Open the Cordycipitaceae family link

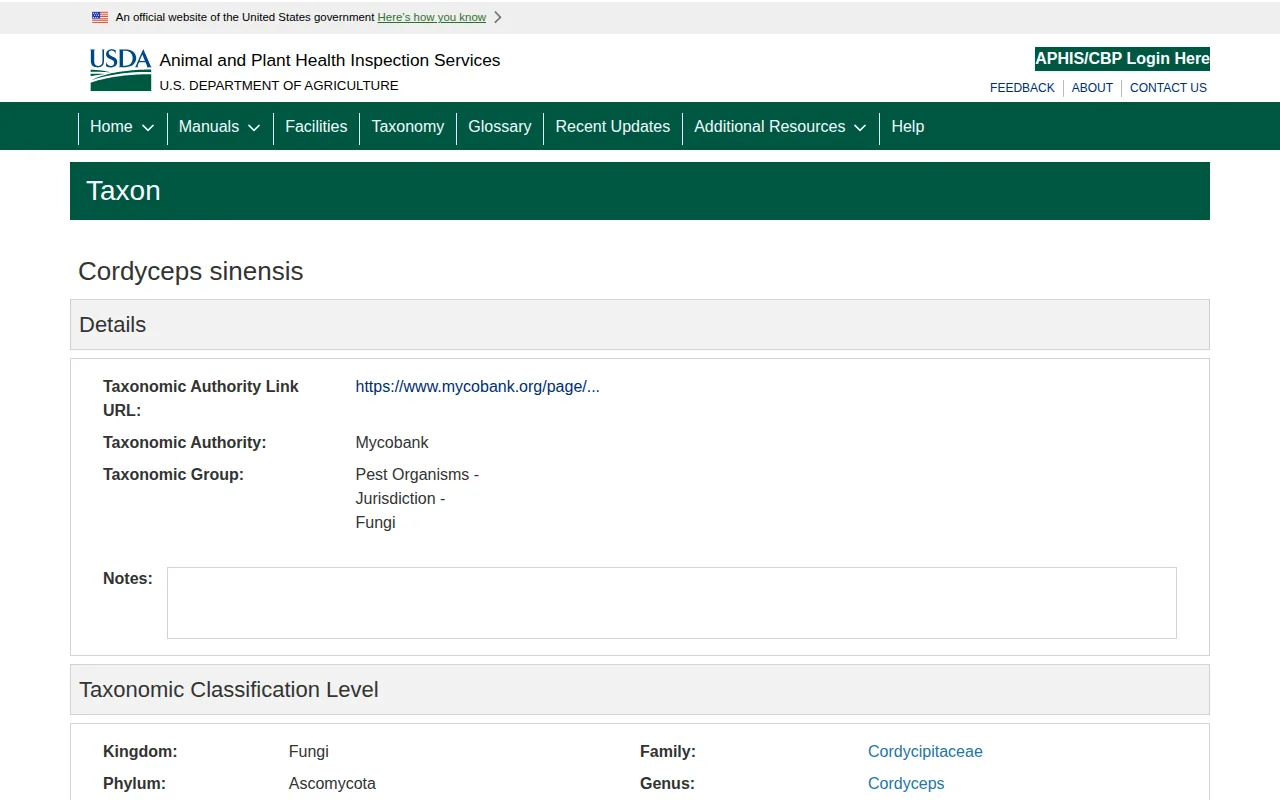click(925, 752)
